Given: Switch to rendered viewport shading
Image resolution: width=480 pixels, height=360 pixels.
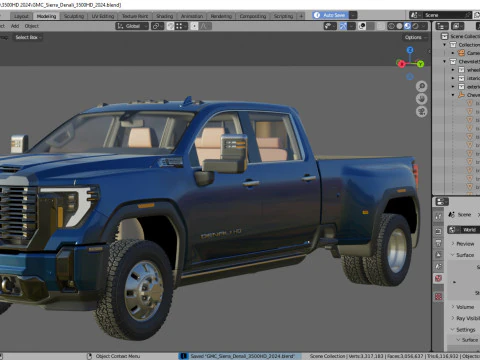Looking at the screenshot, I should click(415, 26).
